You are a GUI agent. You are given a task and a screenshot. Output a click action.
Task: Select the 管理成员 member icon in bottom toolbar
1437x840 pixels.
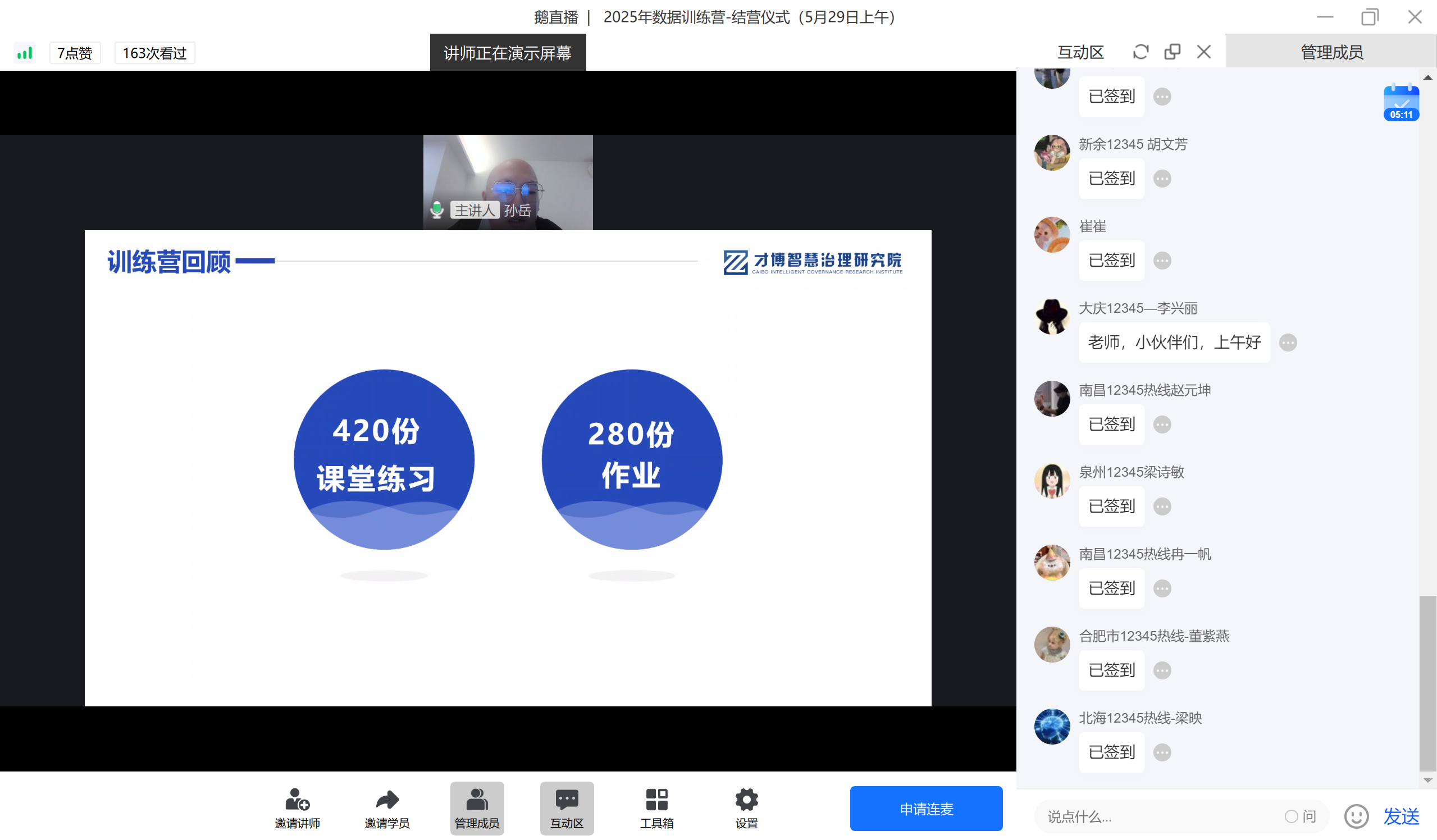pos(477,800)
